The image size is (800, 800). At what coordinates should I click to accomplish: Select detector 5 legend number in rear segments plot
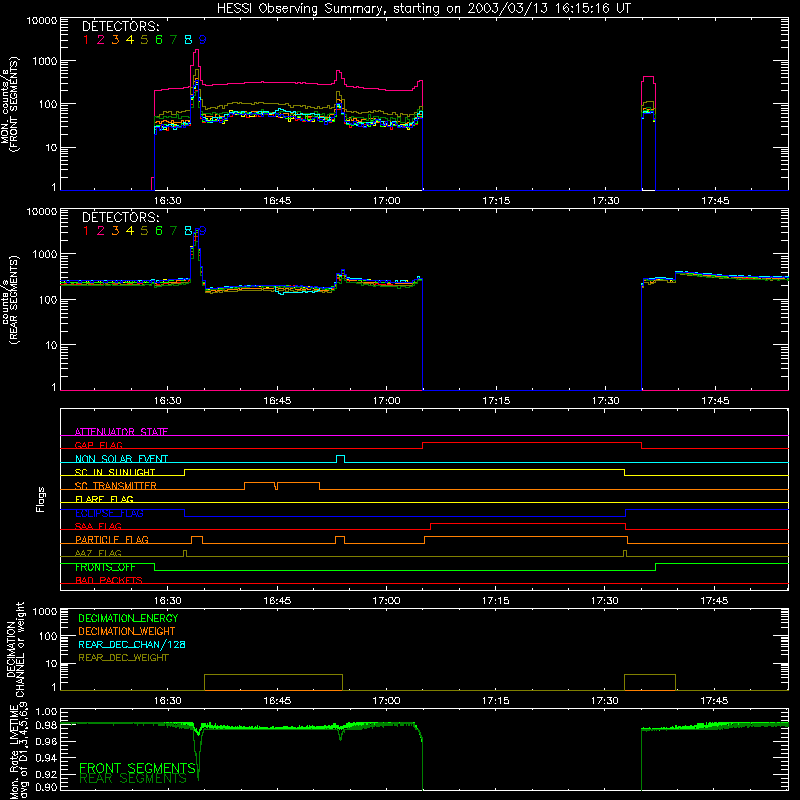point(144,231)
